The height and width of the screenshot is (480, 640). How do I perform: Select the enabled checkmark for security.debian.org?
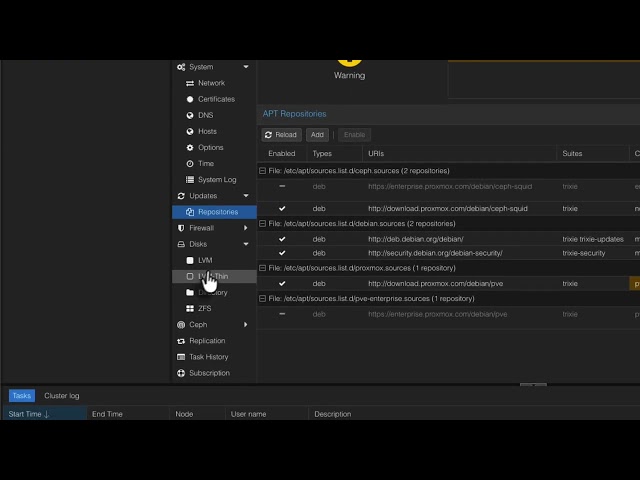[282, 253]
